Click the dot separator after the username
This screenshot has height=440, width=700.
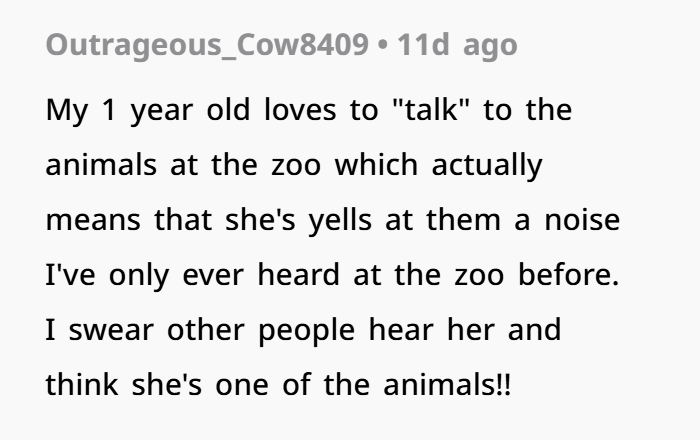click(x=383, y=46)
